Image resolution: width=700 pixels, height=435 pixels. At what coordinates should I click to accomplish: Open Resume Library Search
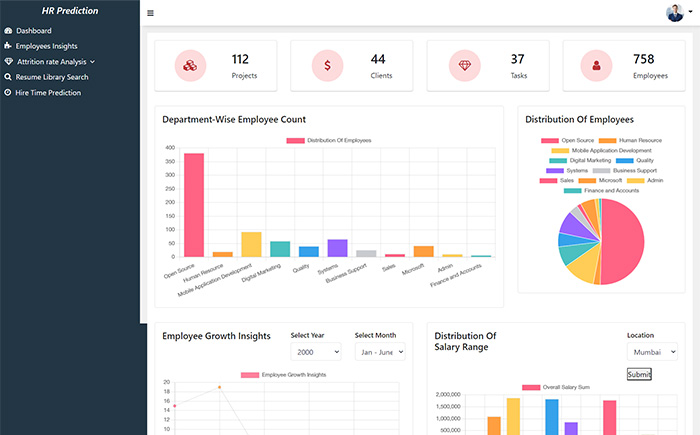point(52,77)
